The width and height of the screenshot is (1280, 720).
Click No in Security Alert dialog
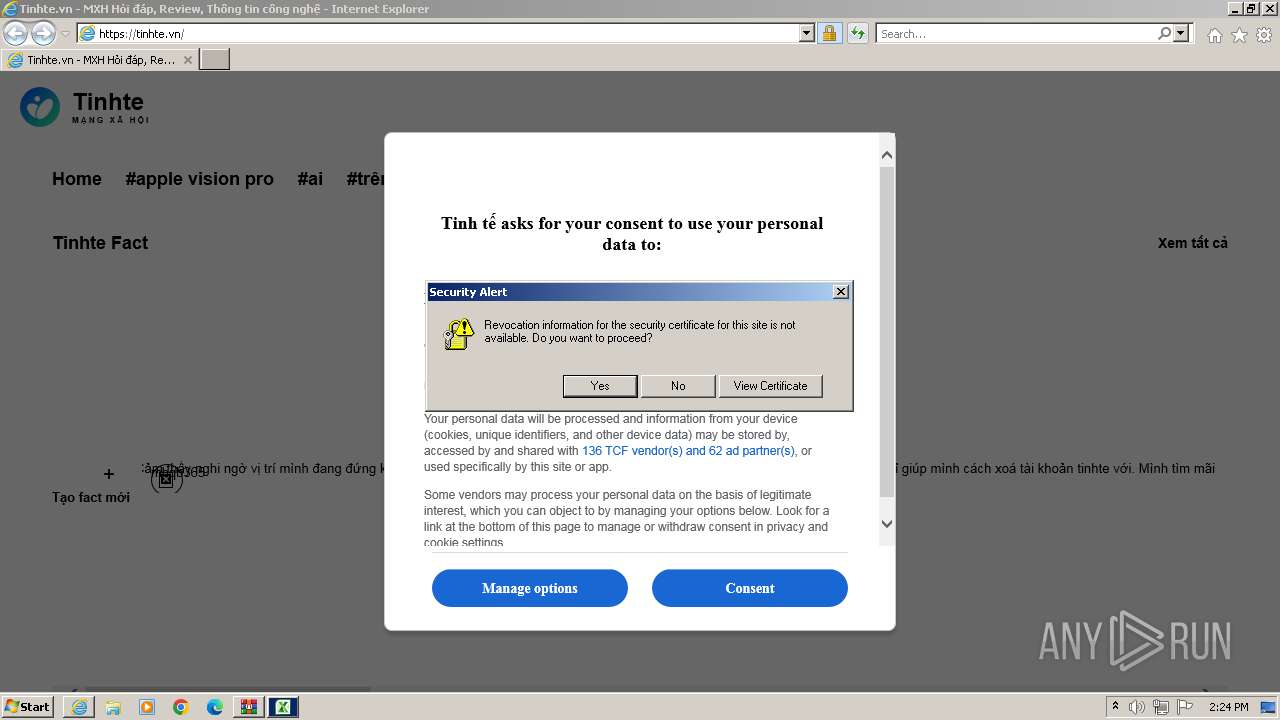(678, 386)
